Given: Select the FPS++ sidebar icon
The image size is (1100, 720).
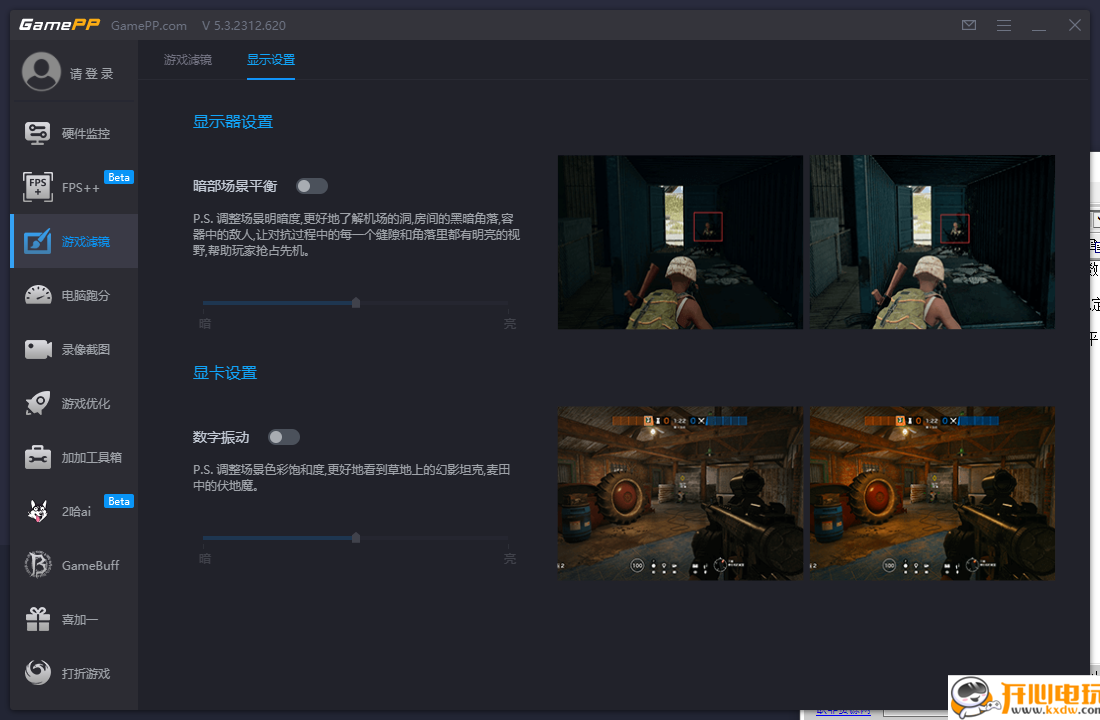Looking at the screenshot, I should coord(38,187).
